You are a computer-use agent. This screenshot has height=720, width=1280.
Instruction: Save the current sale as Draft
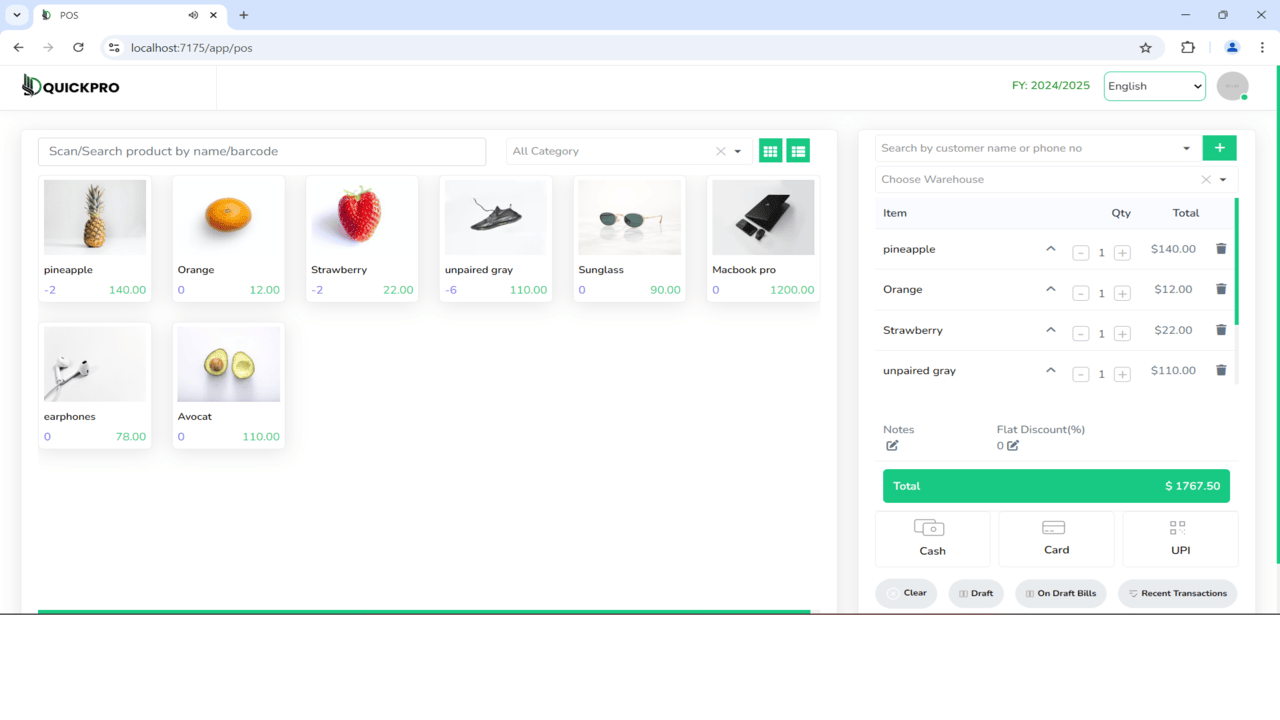click(976, 593)
